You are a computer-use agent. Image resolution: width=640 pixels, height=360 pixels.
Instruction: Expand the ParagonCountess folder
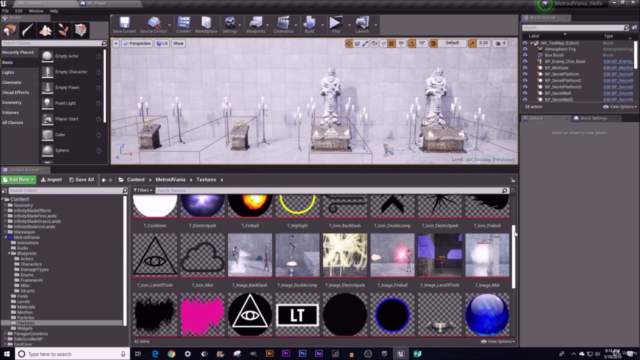(5, 334)
